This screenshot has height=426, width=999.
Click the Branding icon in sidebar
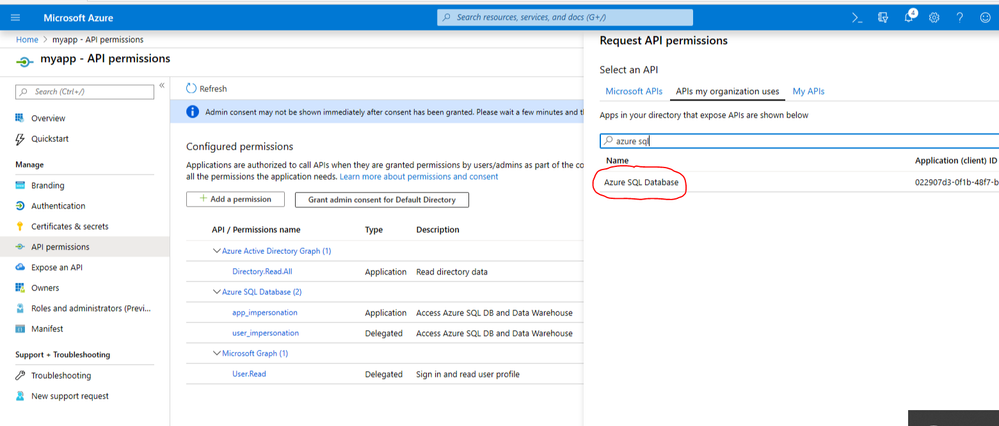click(20, 185)
